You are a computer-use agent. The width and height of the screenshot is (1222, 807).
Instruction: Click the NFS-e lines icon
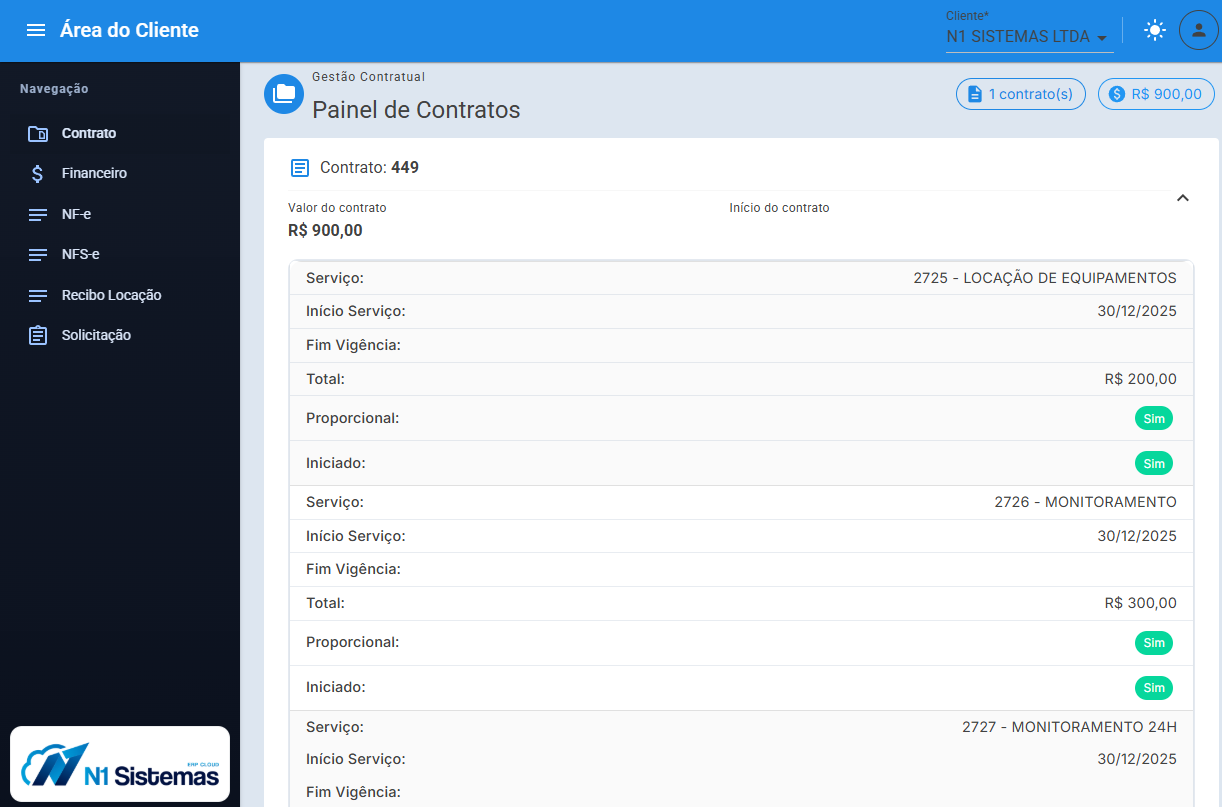coord(38,255)
